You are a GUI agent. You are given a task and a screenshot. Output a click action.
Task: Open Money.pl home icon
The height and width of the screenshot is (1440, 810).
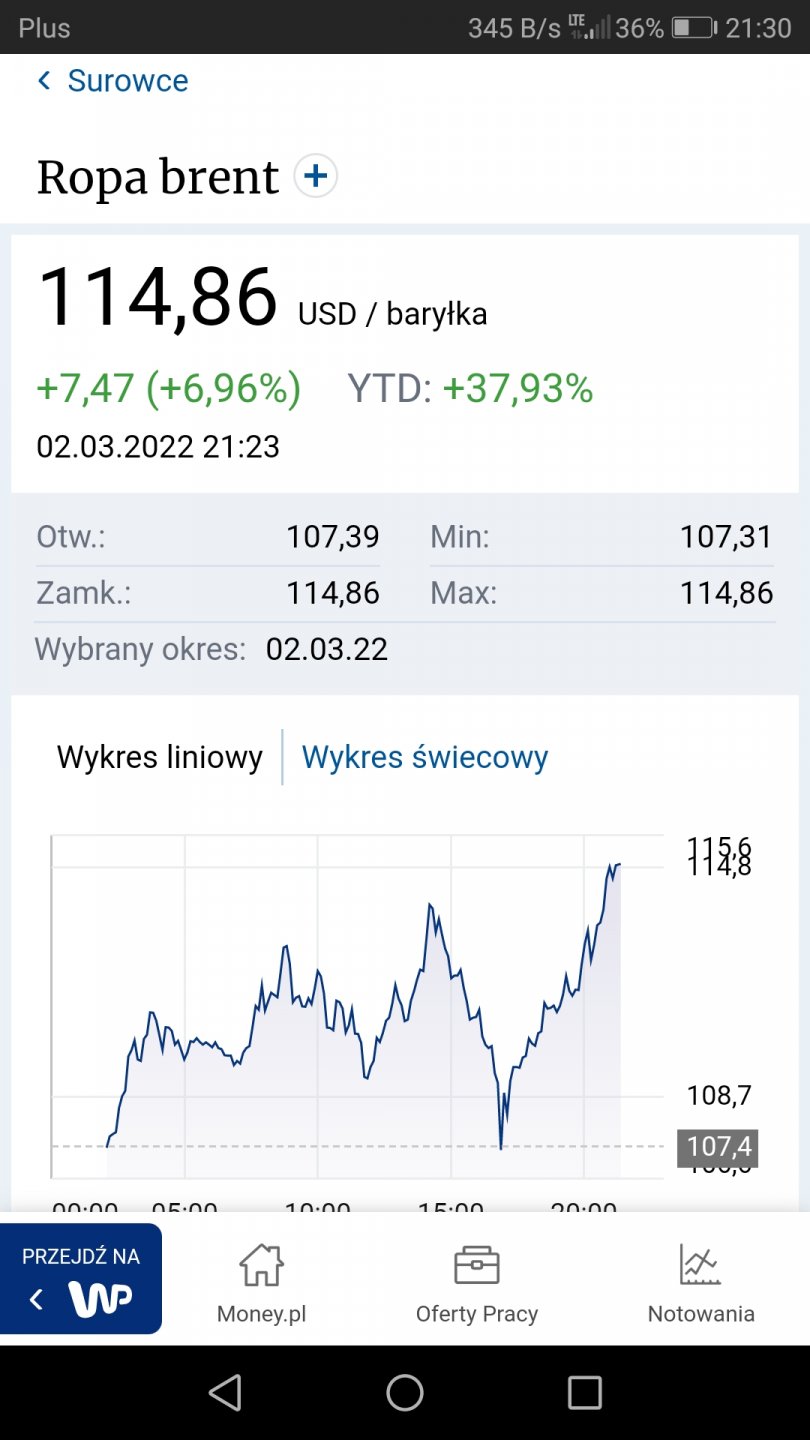coord(261,1265)
